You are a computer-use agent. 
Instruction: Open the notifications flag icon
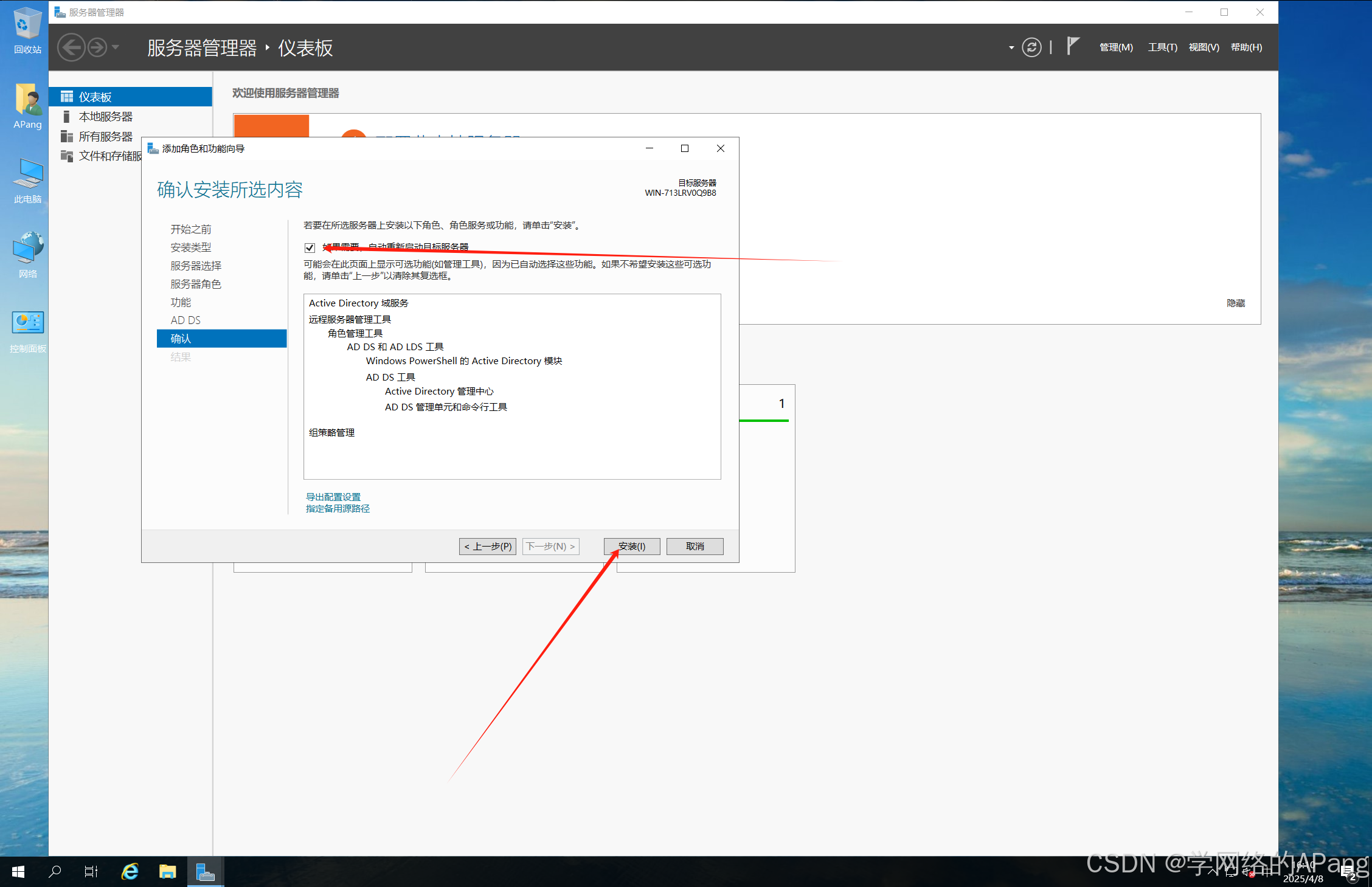coord(1073,46)
